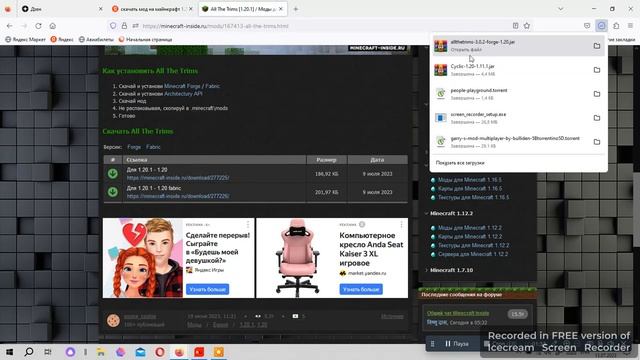Image resolution: width=640 pixels, height=360 pixels.
Task: Open the extensions puzzle icon
Action: point(616,26)
